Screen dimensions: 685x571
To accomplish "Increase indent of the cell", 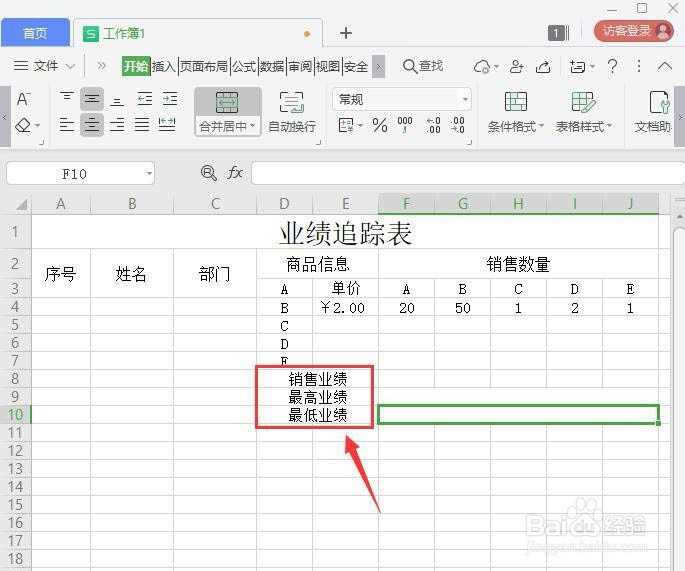I will click(170, 99).
